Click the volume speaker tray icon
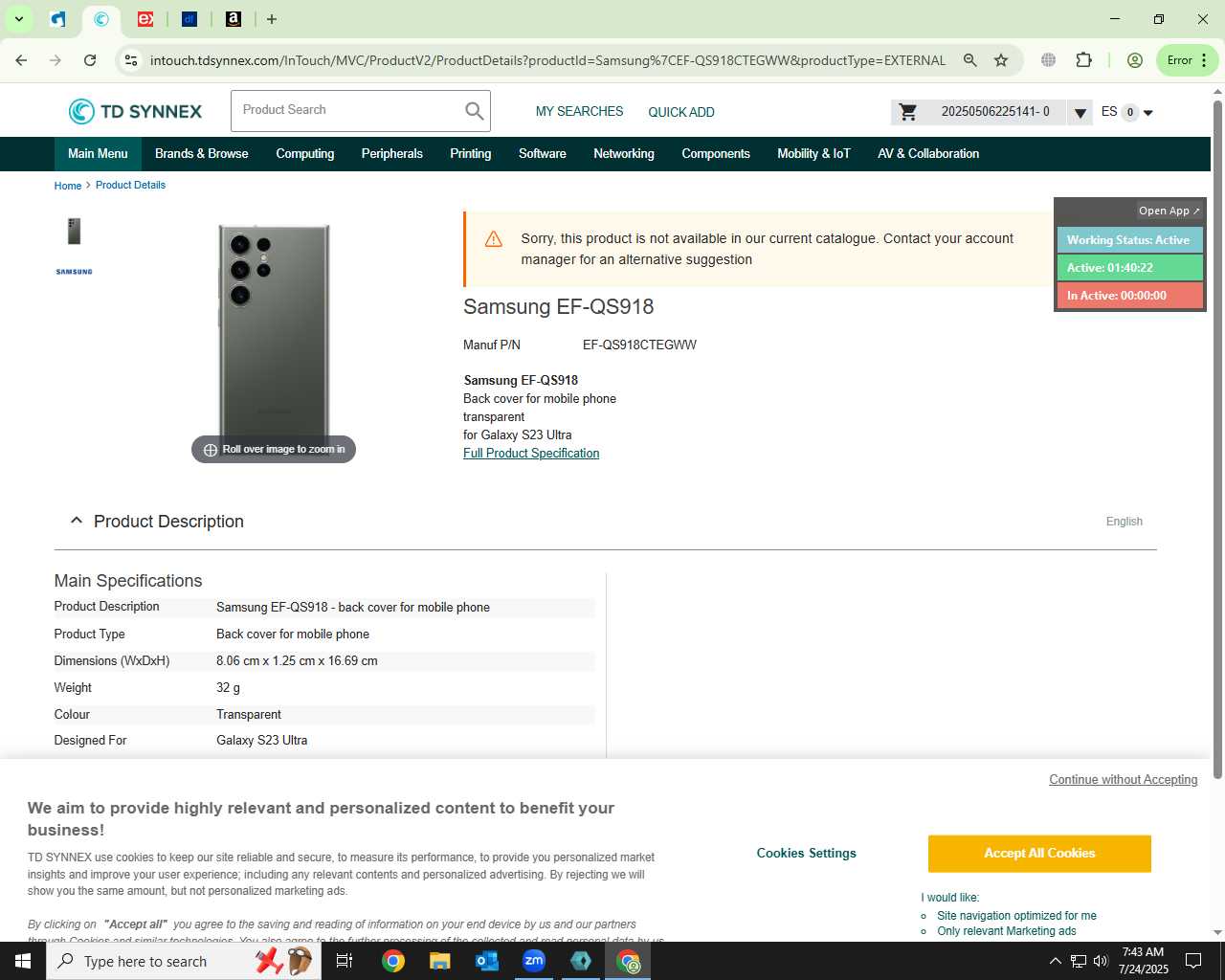 [1101, 961]
